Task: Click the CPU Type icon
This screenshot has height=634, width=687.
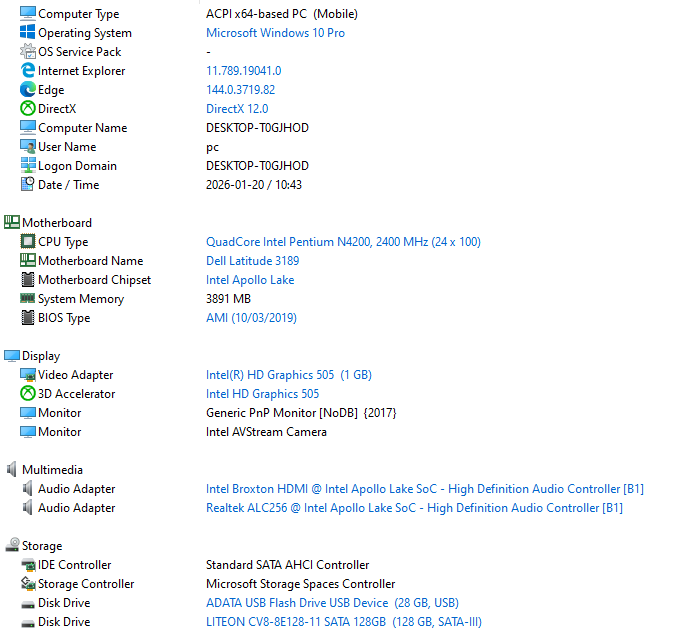Action: tap(28, 242)
